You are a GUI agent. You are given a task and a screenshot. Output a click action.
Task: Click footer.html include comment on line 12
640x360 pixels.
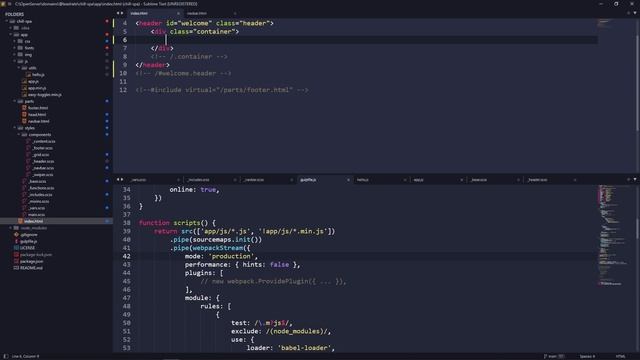click(222, 90)
